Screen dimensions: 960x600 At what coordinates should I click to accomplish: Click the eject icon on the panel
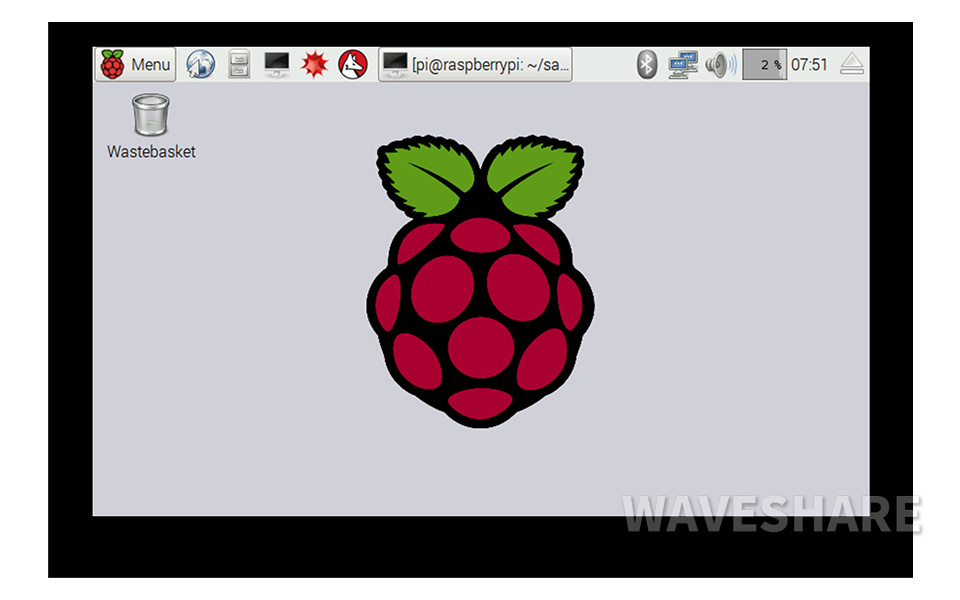click(851, 65)
